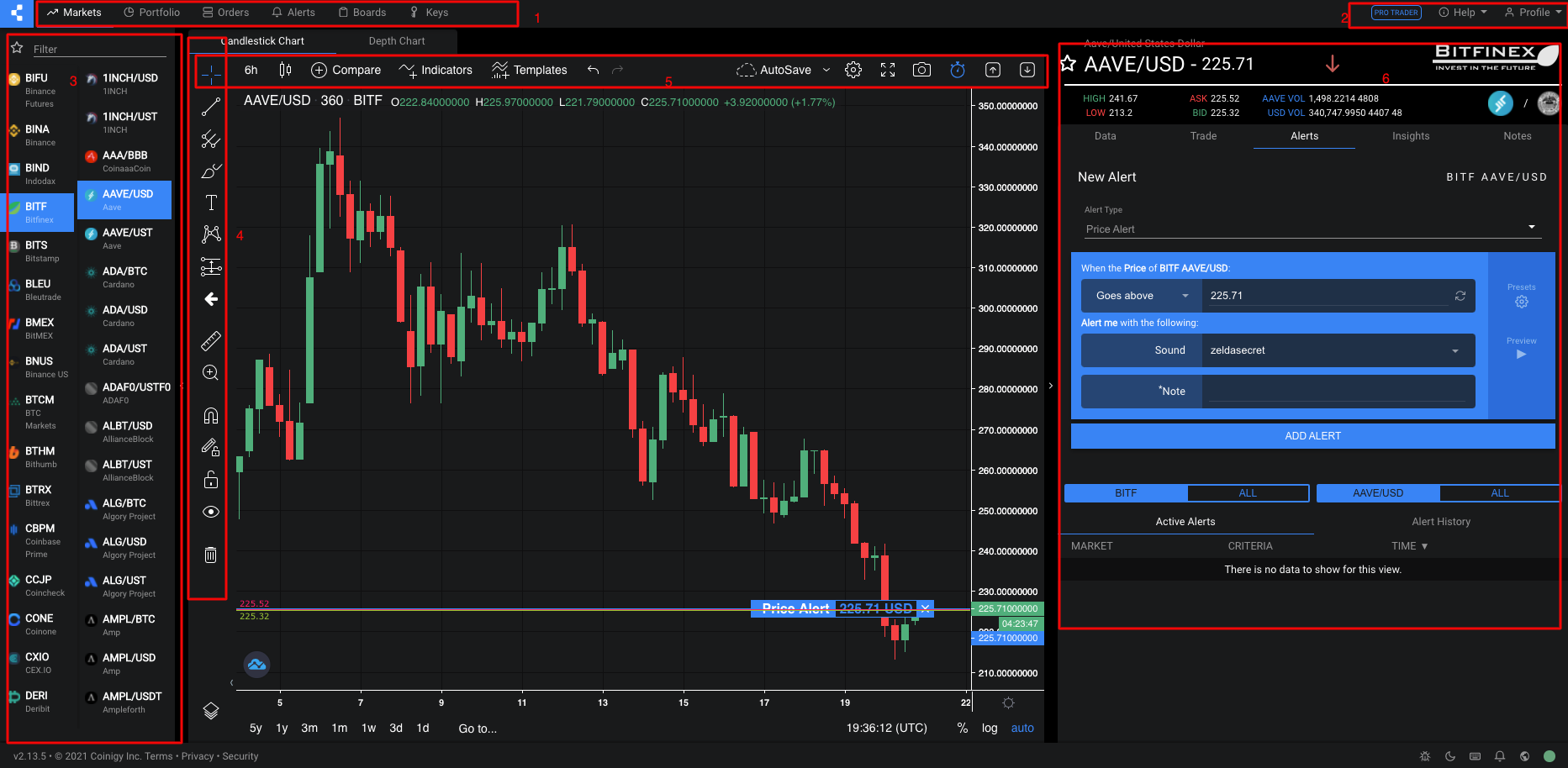
Task: Open the Goes above condition dropdown
Action: (x=1142, y=296)
